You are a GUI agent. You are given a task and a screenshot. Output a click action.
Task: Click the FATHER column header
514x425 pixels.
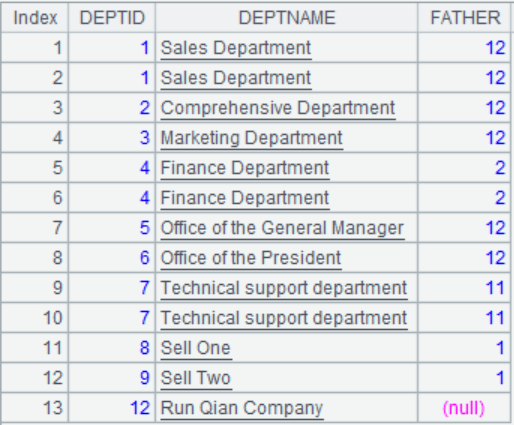(x=465, y=18)
